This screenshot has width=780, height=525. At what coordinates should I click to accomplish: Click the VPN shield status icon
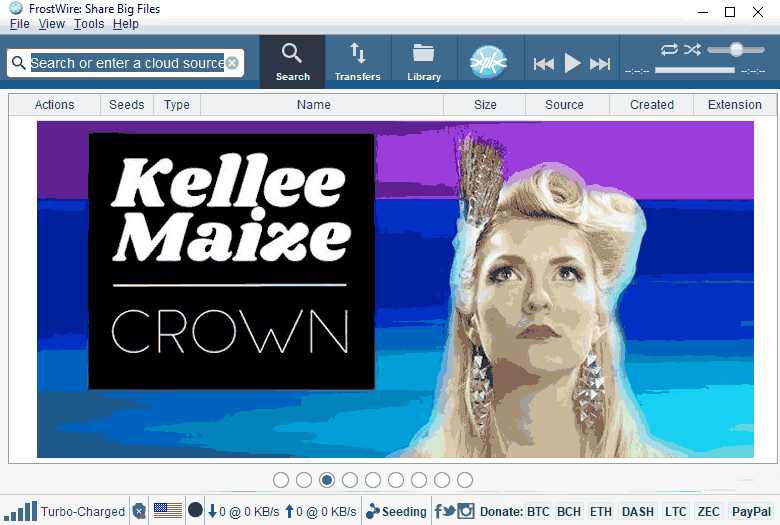point(139,511)
